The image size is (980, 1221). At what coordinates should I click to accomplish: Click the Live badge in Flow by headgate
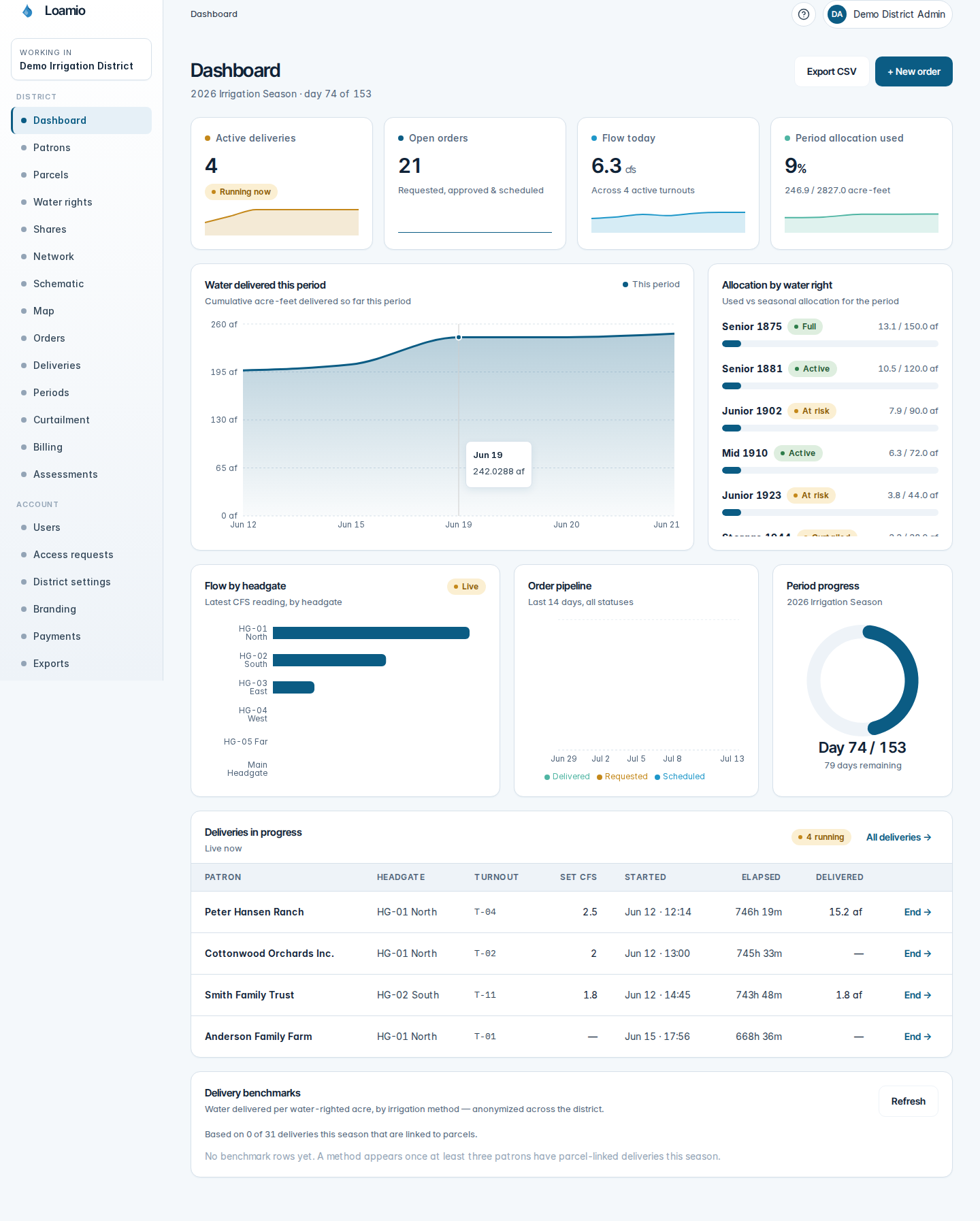pos(466,587)
